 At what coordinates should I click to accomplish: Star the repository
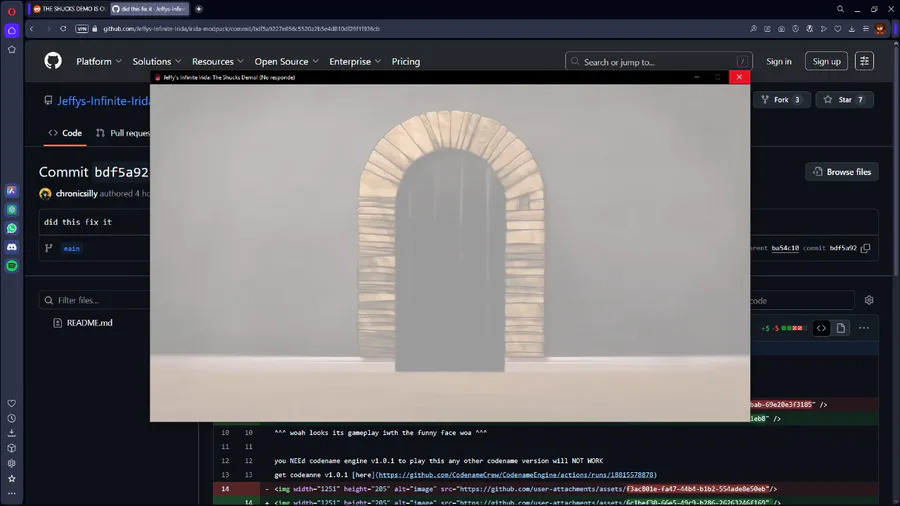tap(844, 100)
